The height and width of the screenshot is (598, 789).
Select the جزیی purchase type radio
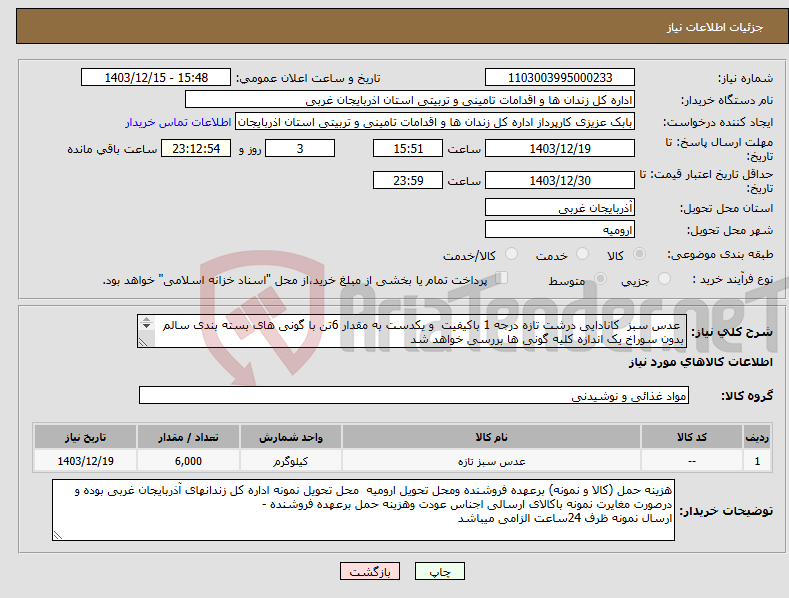(x=664, y=278)
